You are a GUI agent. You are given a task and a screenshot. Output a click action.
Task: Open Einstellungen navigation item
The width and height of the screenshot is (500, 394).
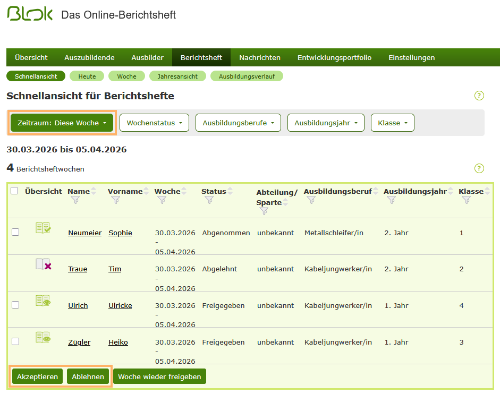click(412, 57)
